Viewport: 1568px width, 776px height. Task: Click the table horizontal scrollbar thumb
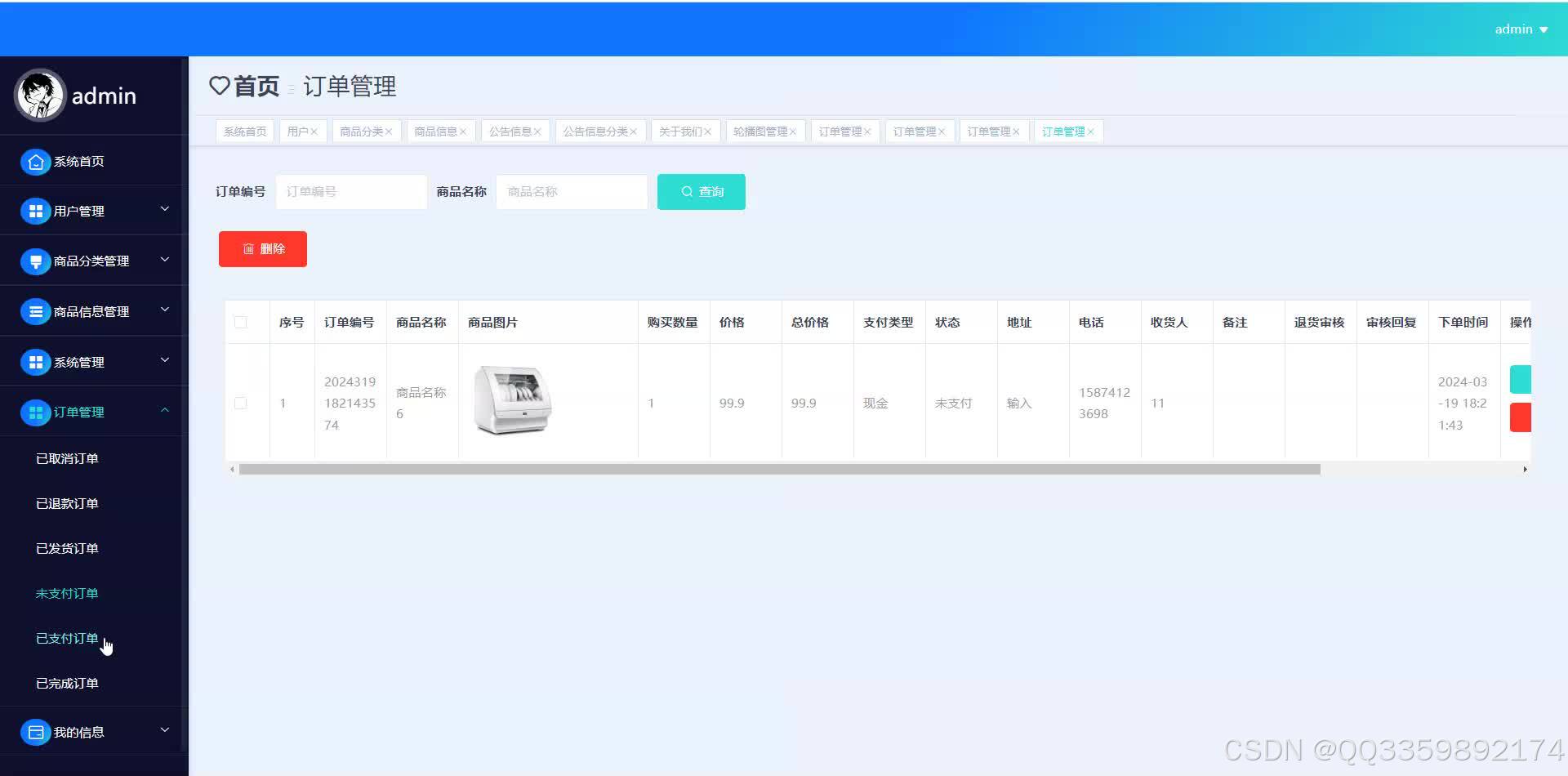780,470
